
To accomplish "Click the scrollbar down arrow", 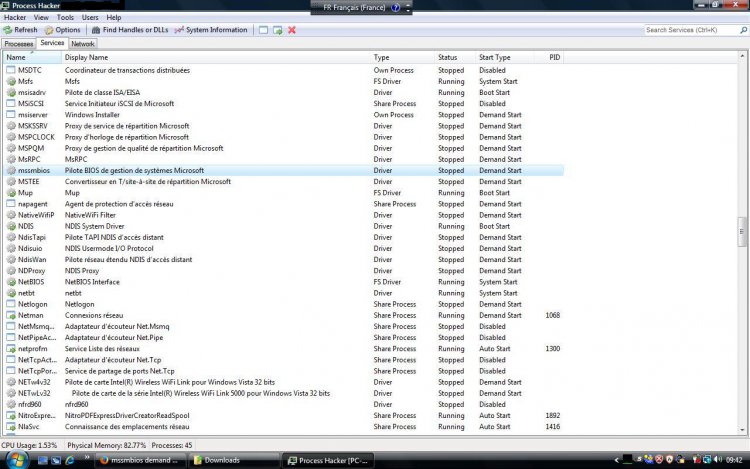I will point(742,430).
